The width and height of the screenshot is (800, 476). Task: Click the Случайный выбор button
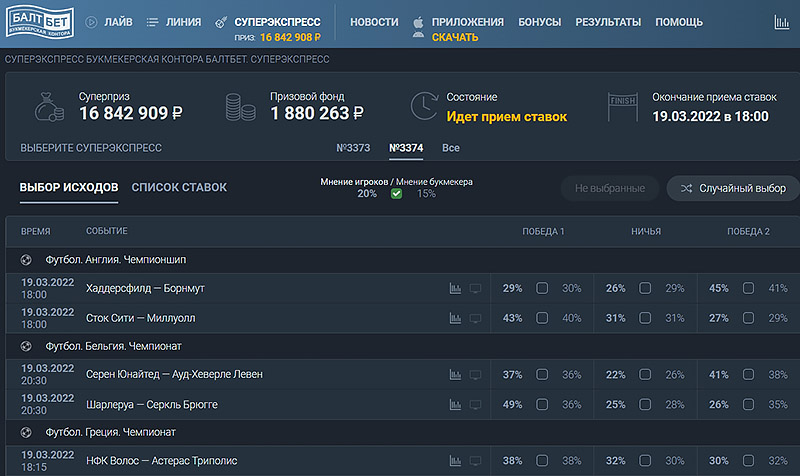(734, 188)
